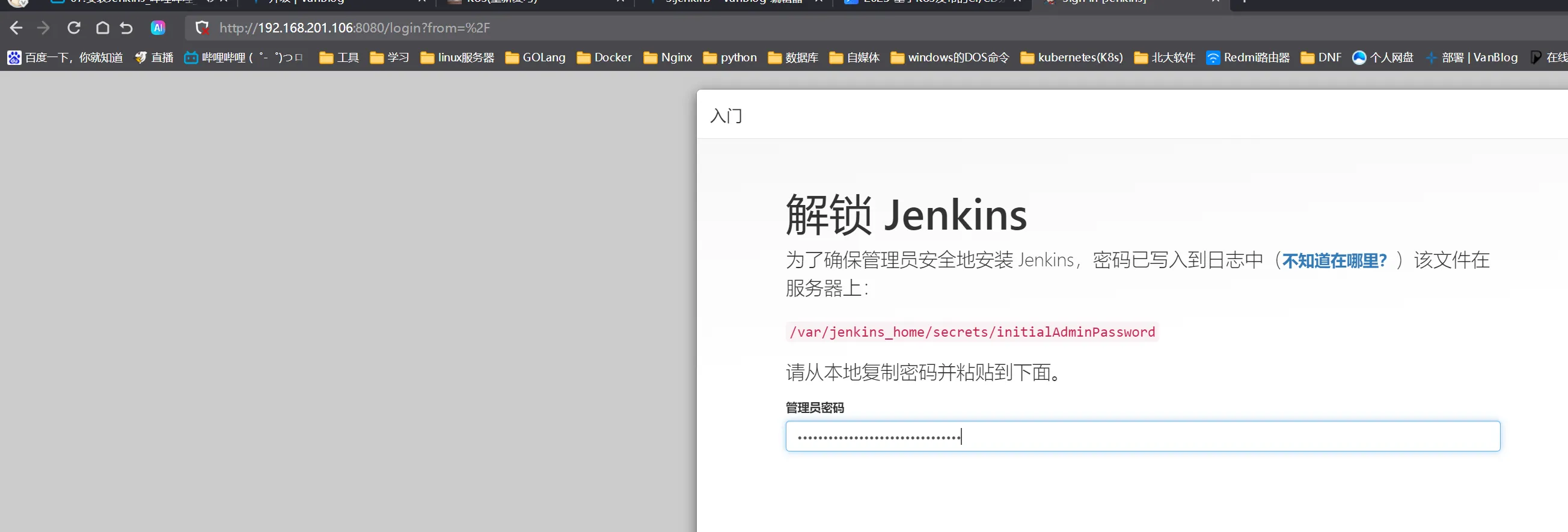Open the 学习 bookmark folder
1568x532 pixels.
pyautogui.click(x=390, y=58)
